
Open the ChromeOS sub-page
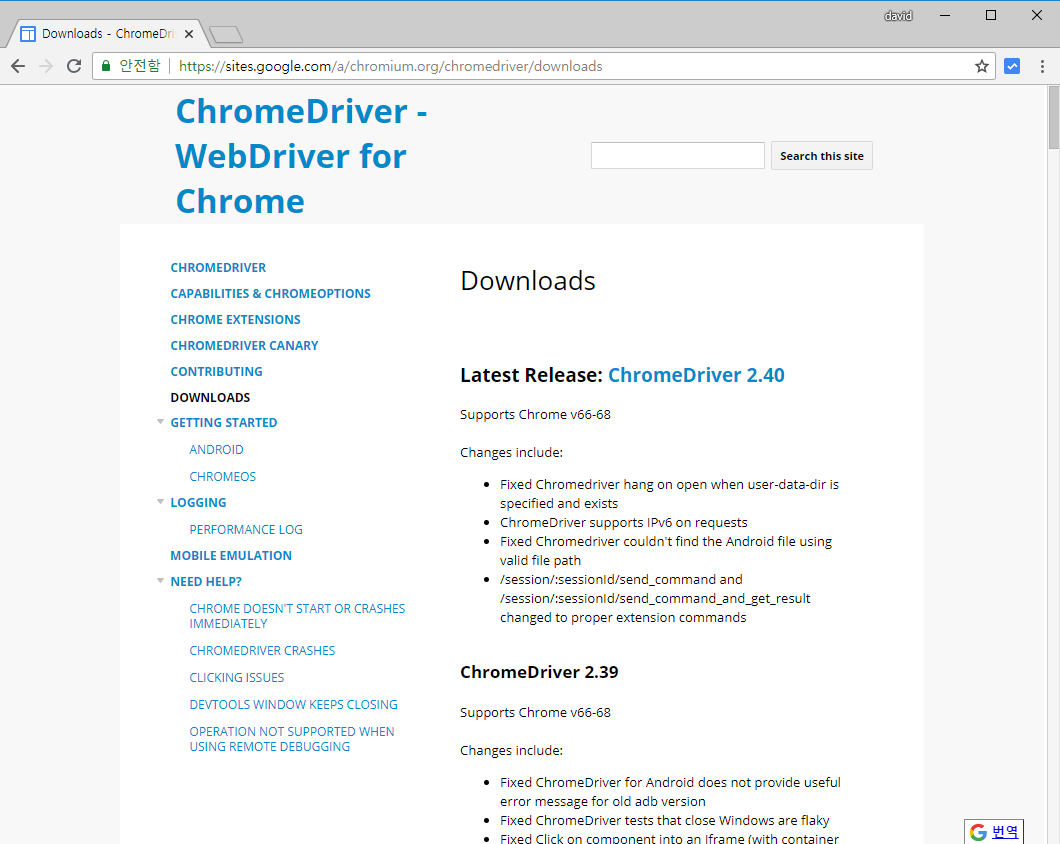coord(222,477)
